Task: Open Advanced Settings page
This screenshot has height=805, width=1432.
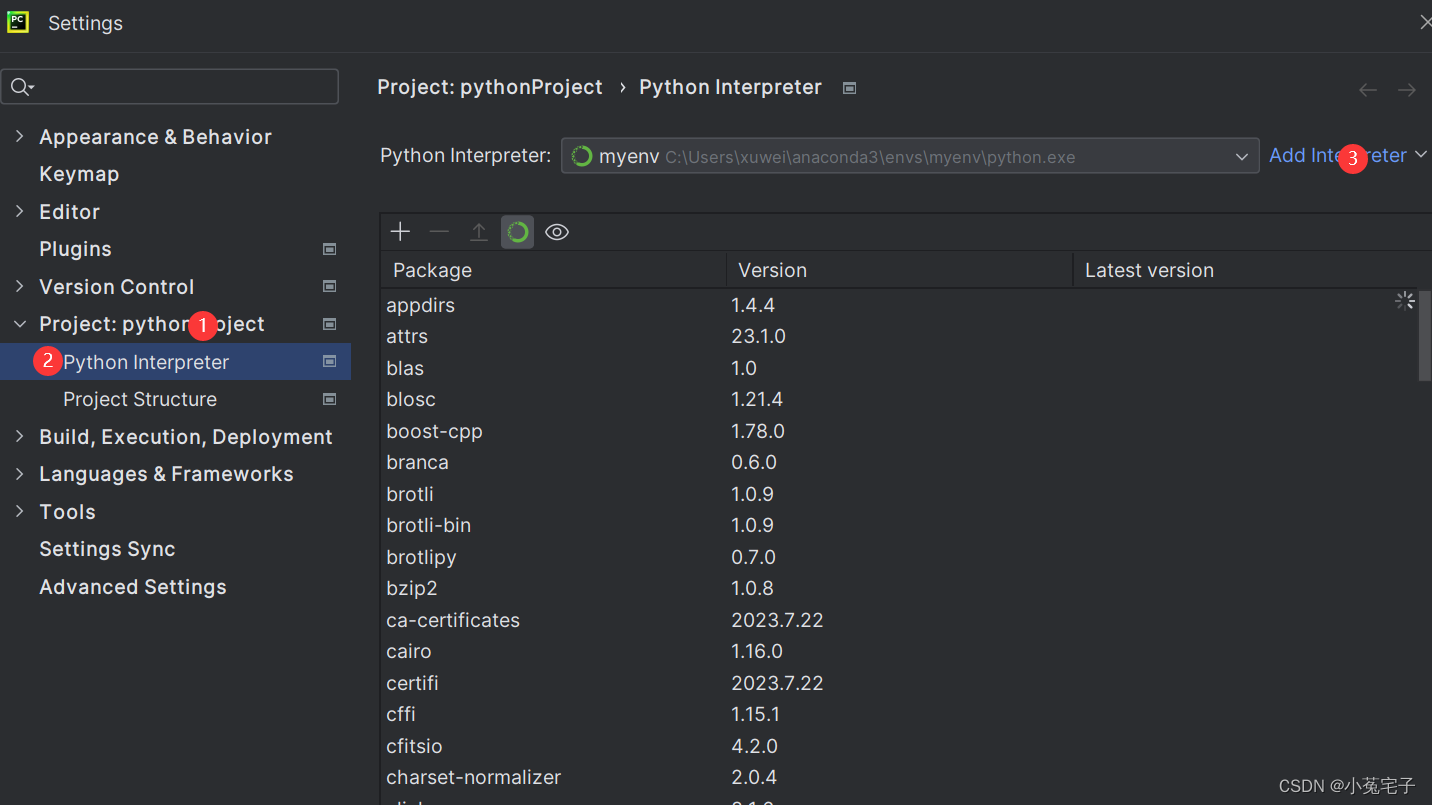Action: [x=133, y=587]
